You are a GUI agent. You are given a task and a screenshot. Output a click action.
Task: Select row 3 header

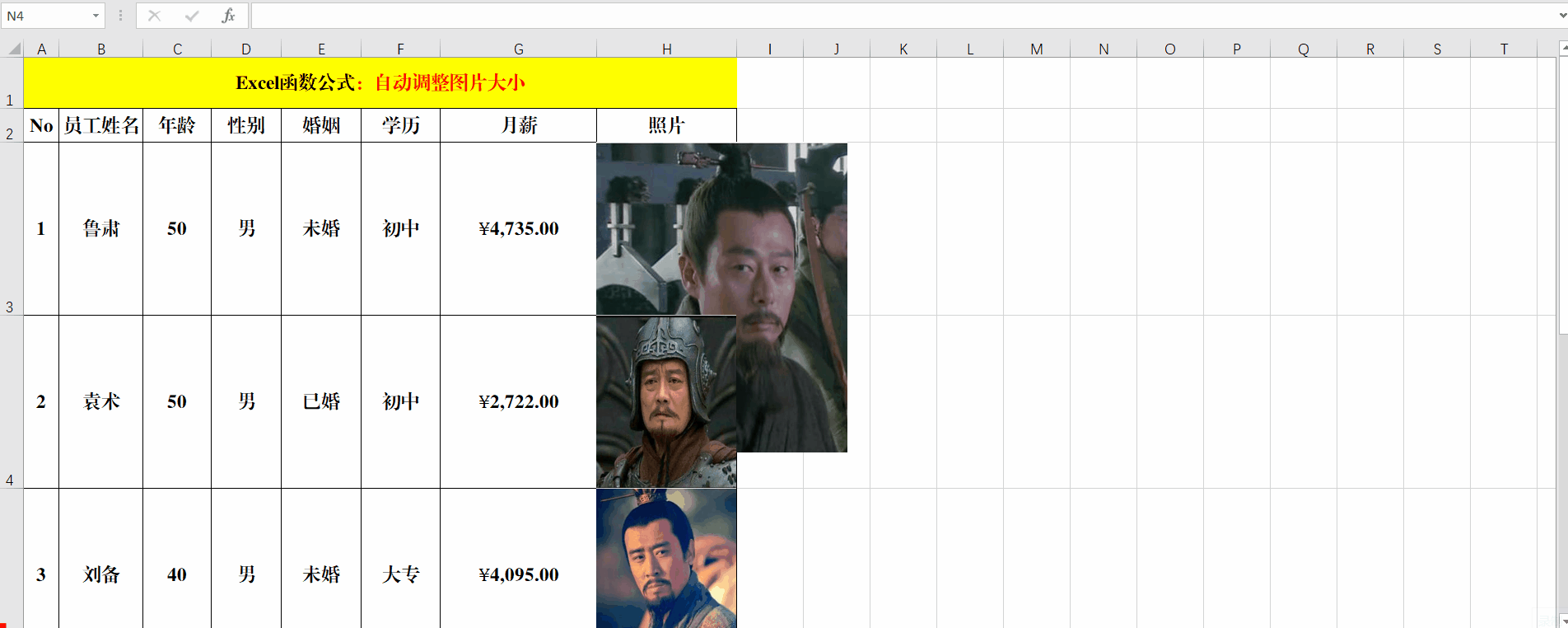12,228
